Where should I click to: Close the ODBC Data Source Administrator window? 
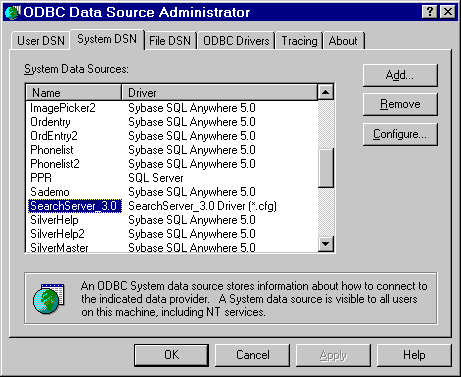(448, 12)
